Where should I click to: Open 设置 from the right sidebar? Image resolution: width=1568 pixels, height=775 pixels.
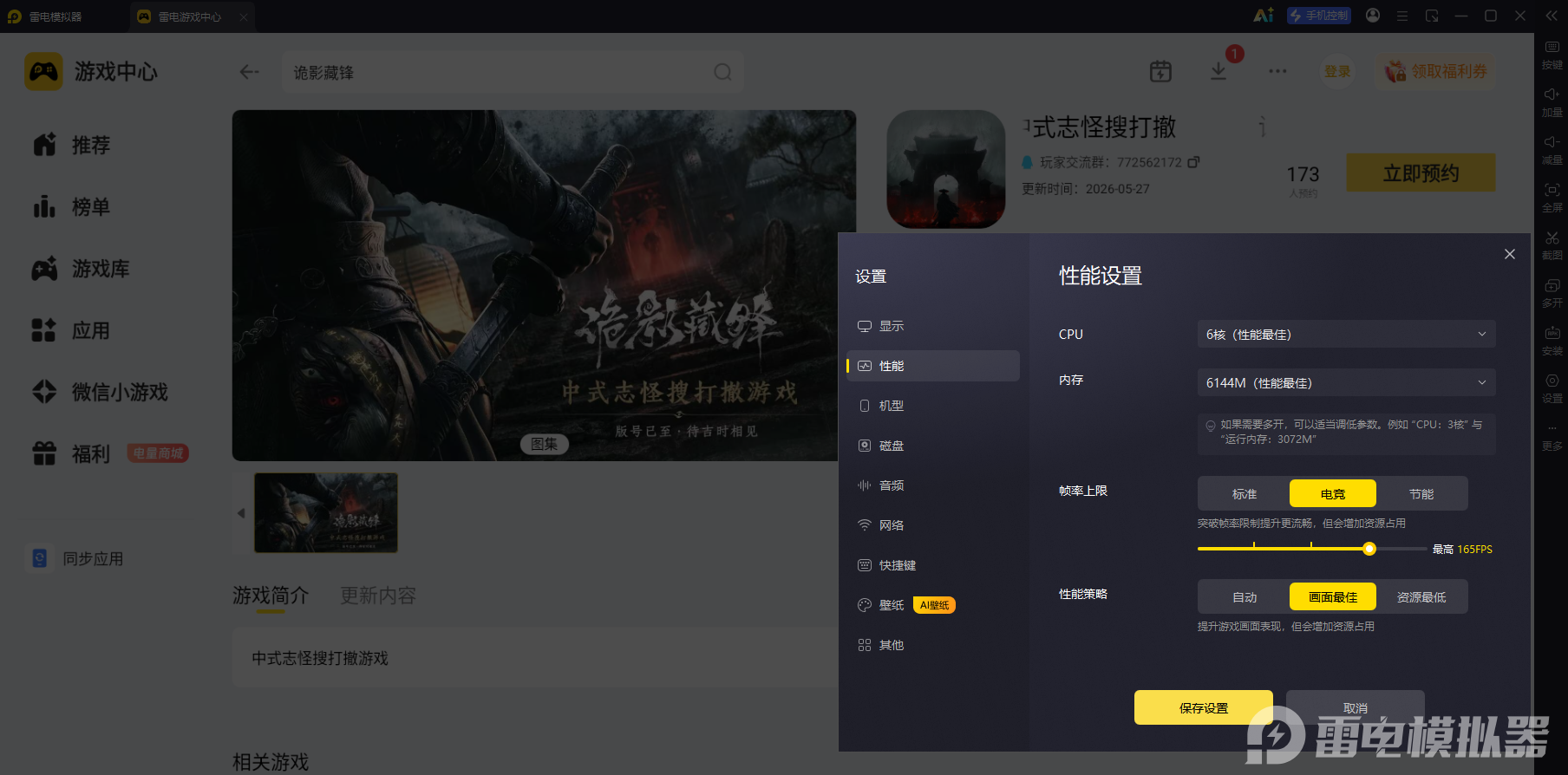click(x=1552, y=387)
